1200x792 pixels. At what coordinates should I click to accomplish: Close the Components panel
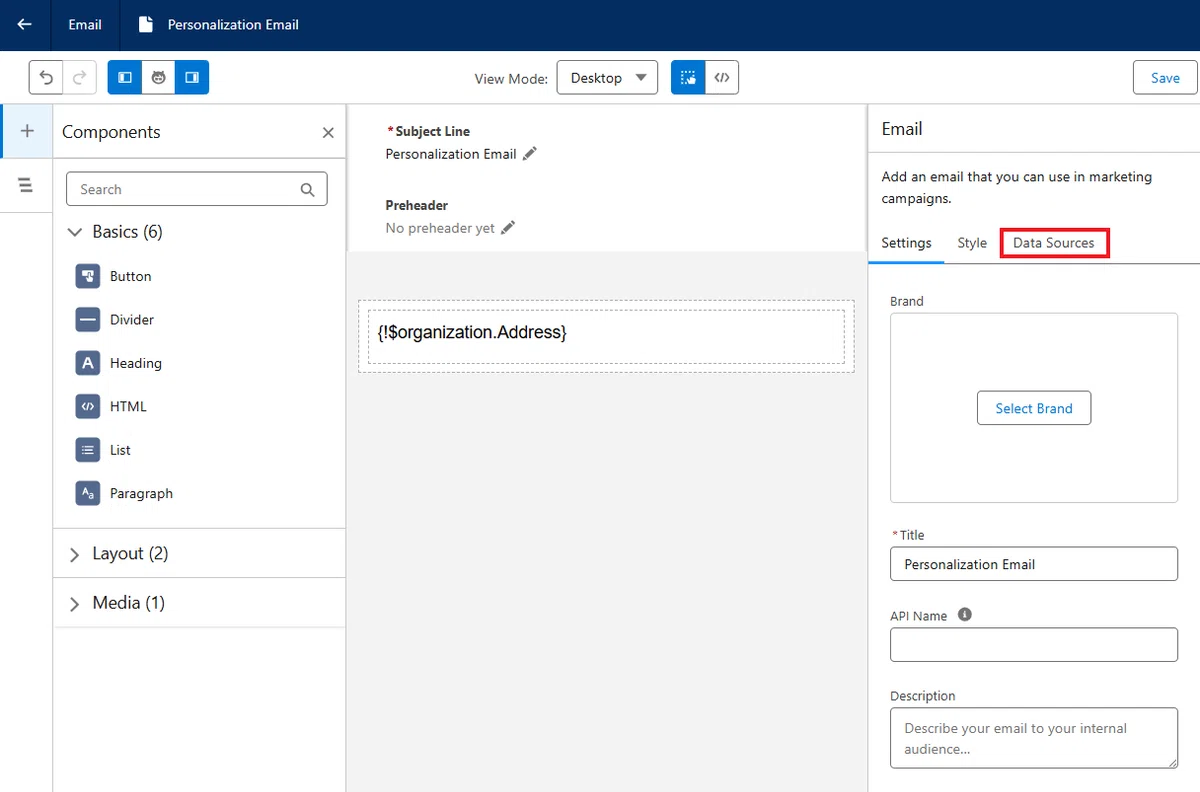(328, 132)
